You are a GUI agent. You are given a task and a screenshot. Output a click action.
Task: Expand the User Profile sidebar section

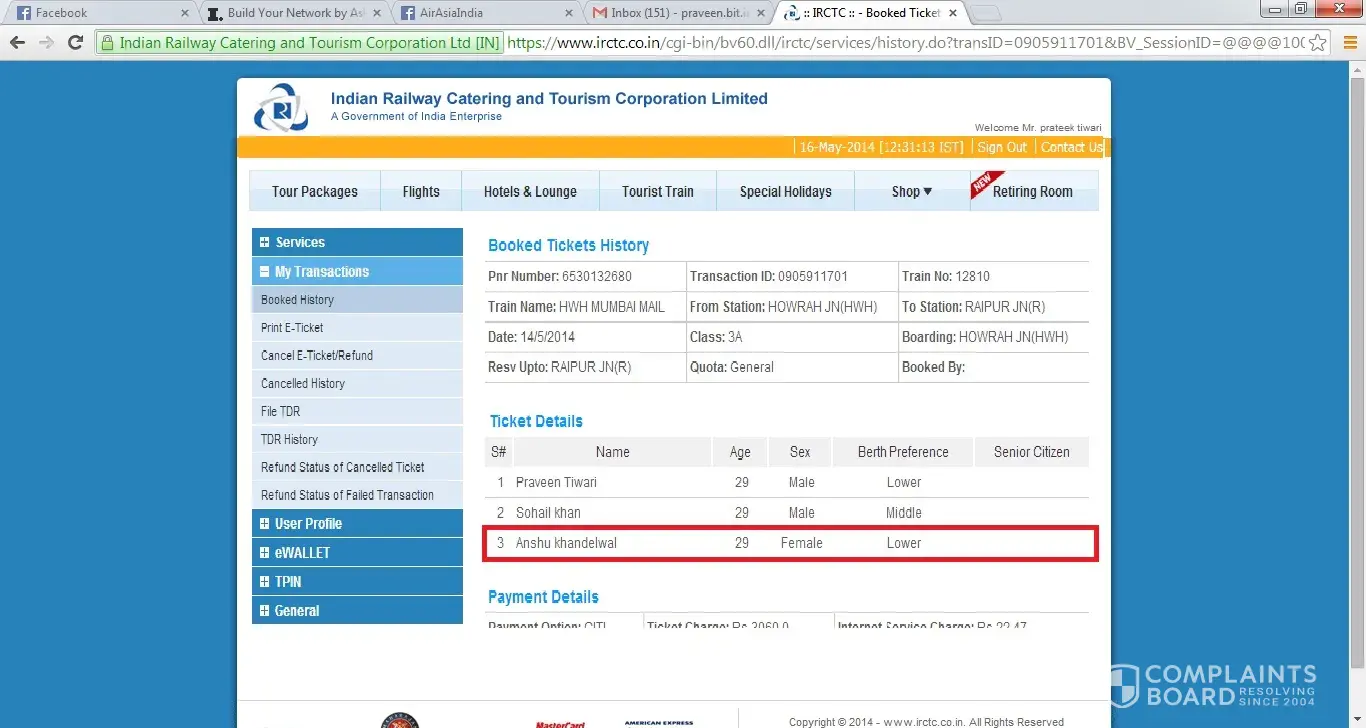point(357,523)
